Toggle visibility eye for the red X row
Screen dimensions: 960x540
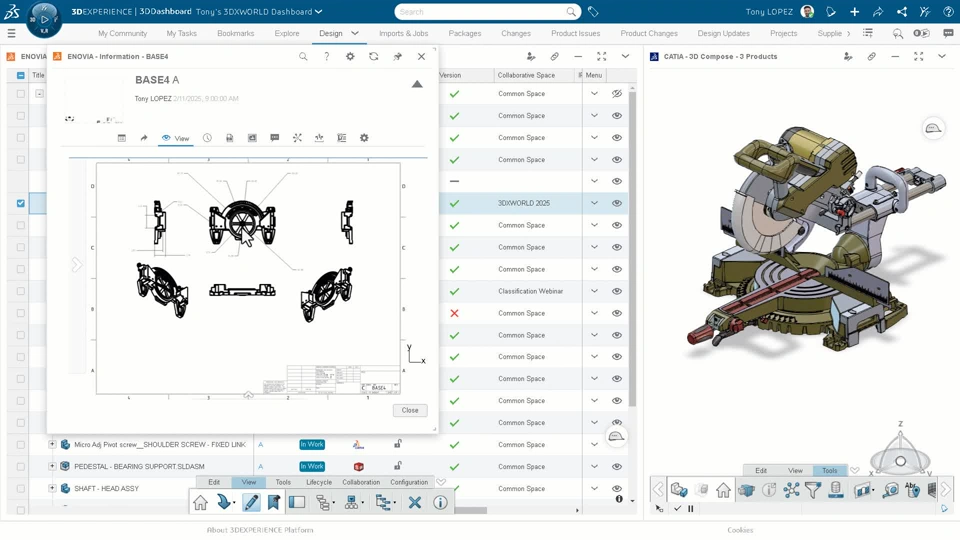[x=617, y=313]
